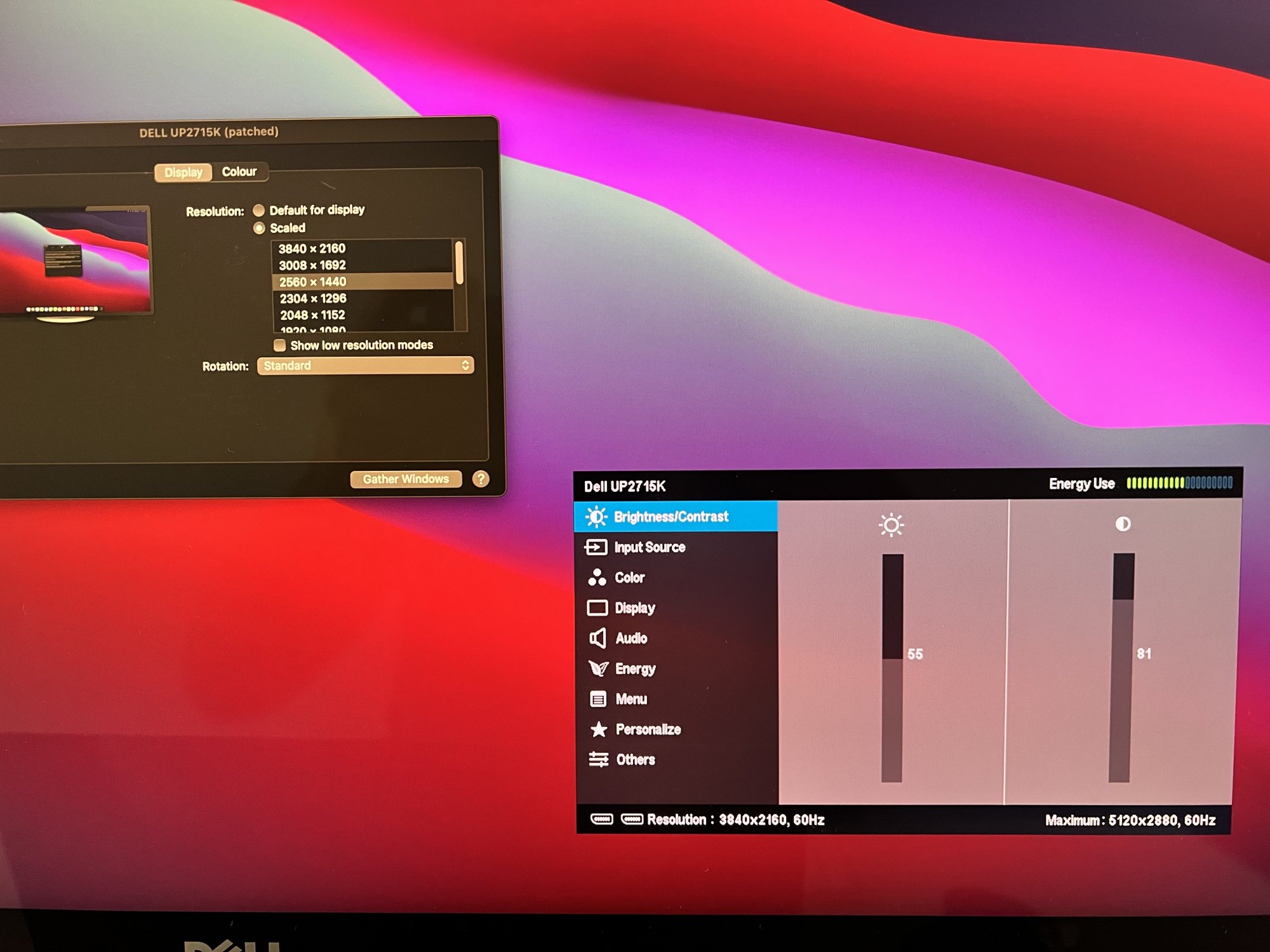Click the resolution list scrollbar
This screenshot has width=1270, height=952.
(x=459, y=263)
